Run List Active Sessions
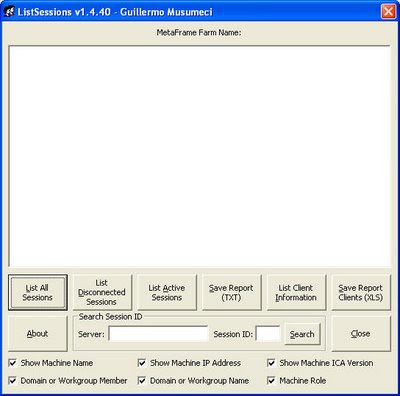The height and width of the screenshot is (396, 400). (x=167, y=292)
